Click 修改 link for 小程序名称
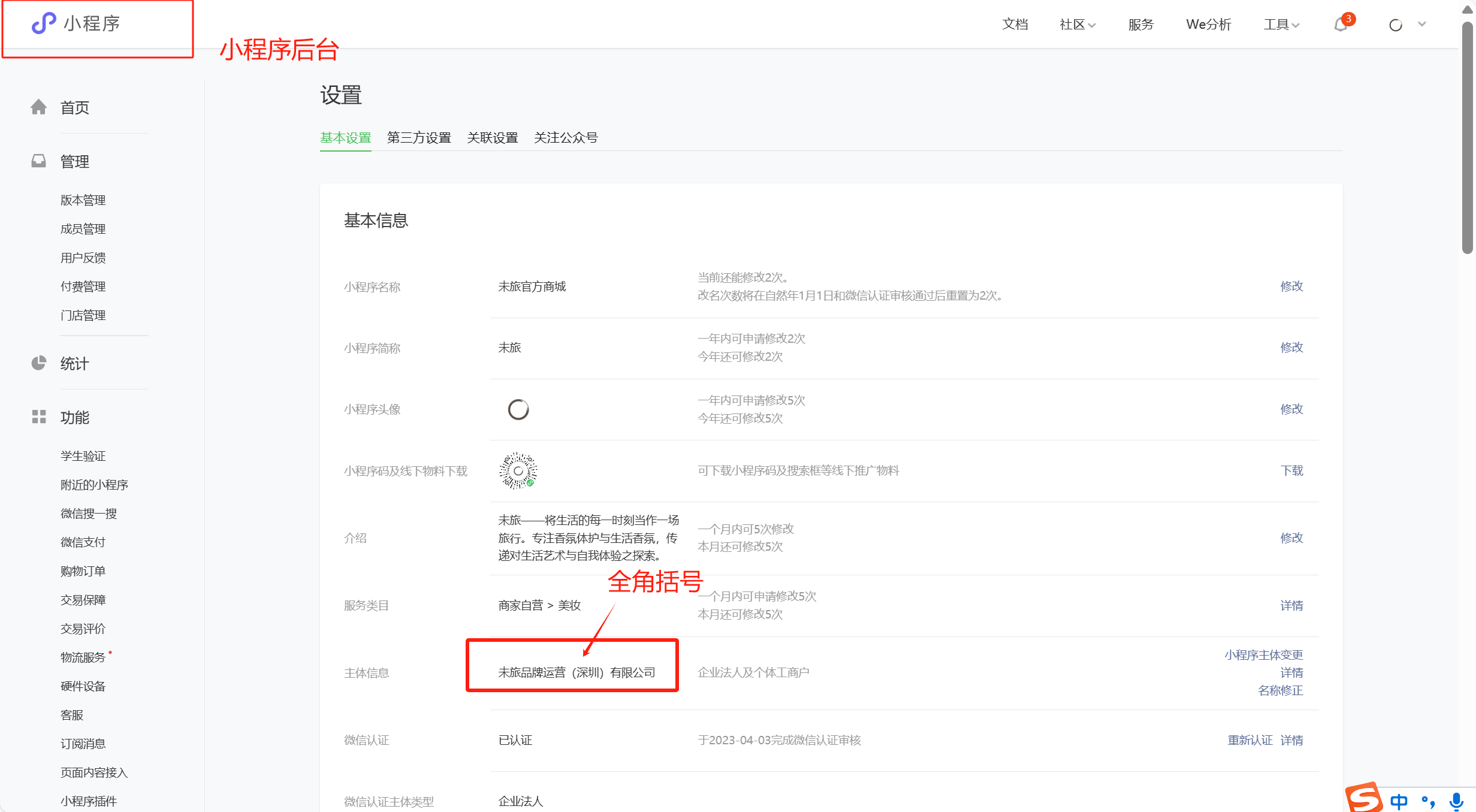The image size is (1476, 812). coord(1291,286)
